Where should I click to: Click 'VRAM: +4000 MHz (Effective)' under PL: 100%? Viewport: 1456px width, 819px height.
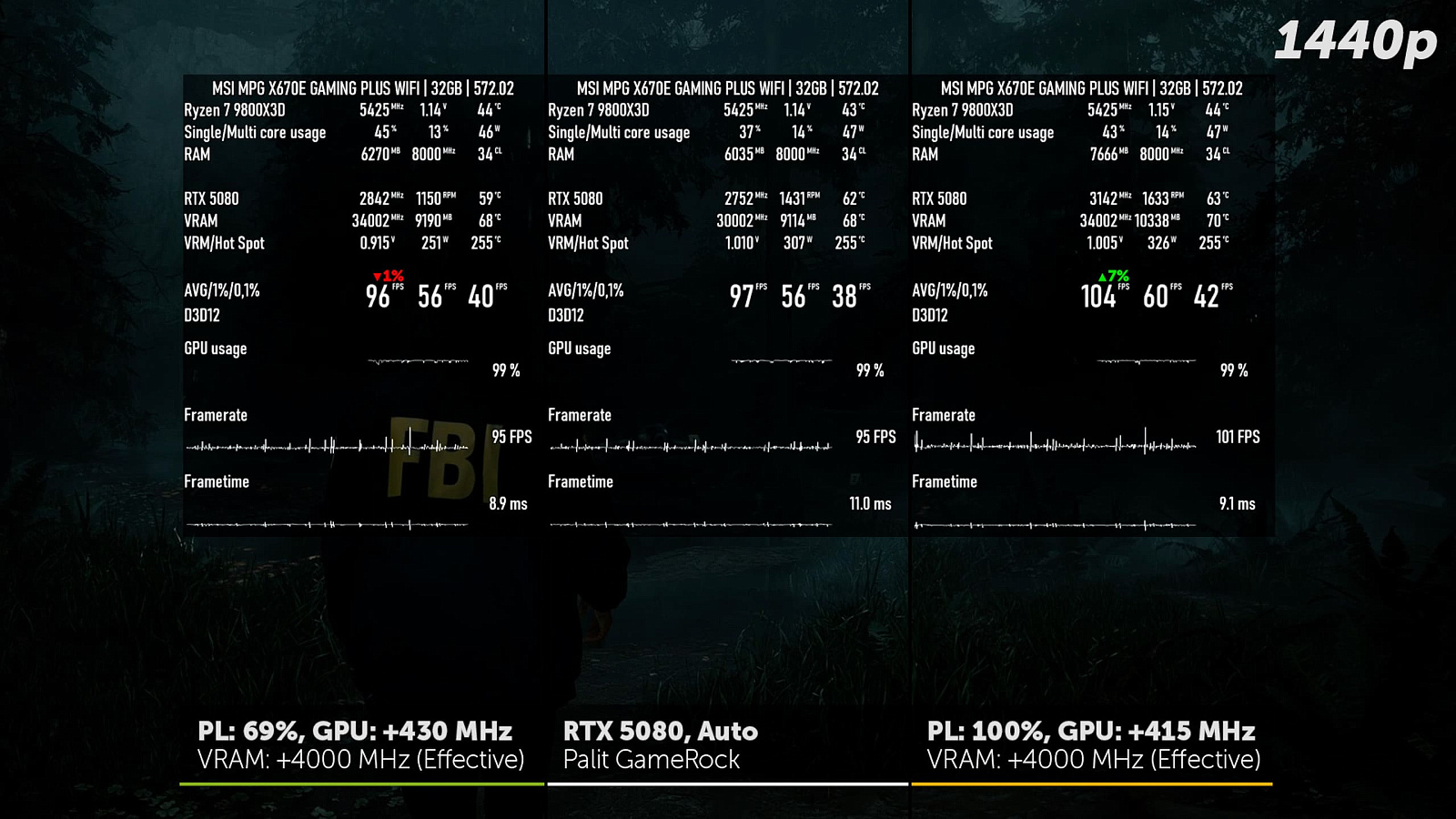pos(1094,760)
